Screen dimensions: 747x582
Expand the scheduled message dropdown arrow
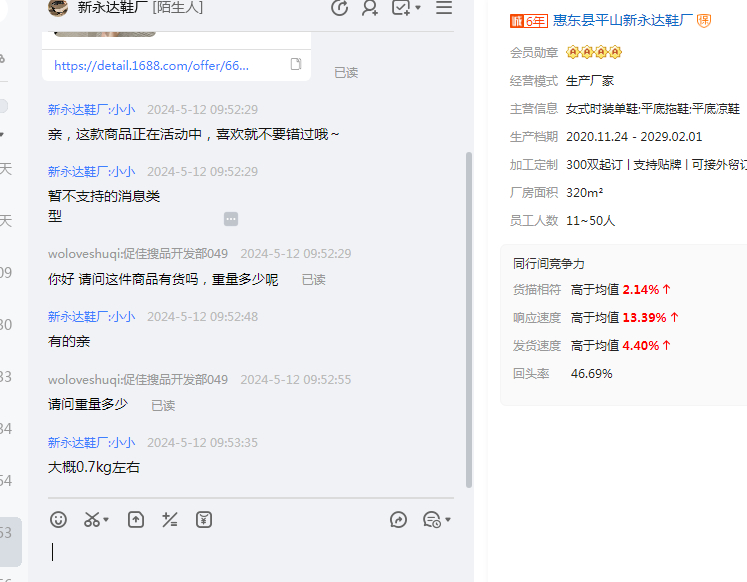click(448, 520)
